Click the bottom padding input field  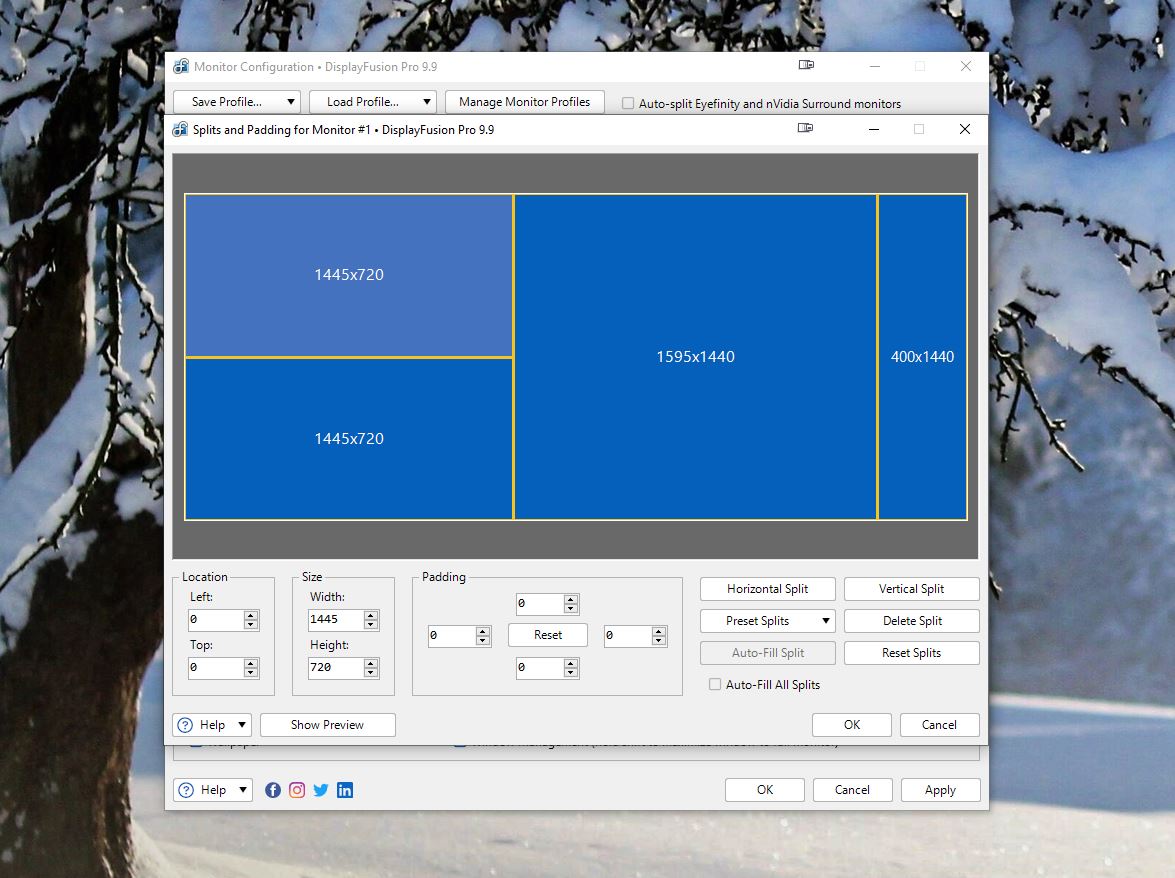click(x=540, y=667)
